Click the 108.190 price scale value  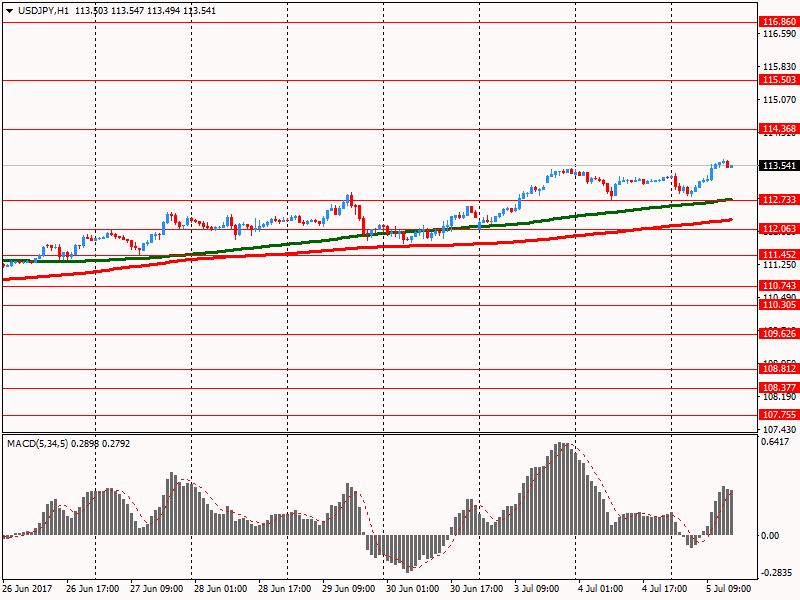tap(779, 397)
